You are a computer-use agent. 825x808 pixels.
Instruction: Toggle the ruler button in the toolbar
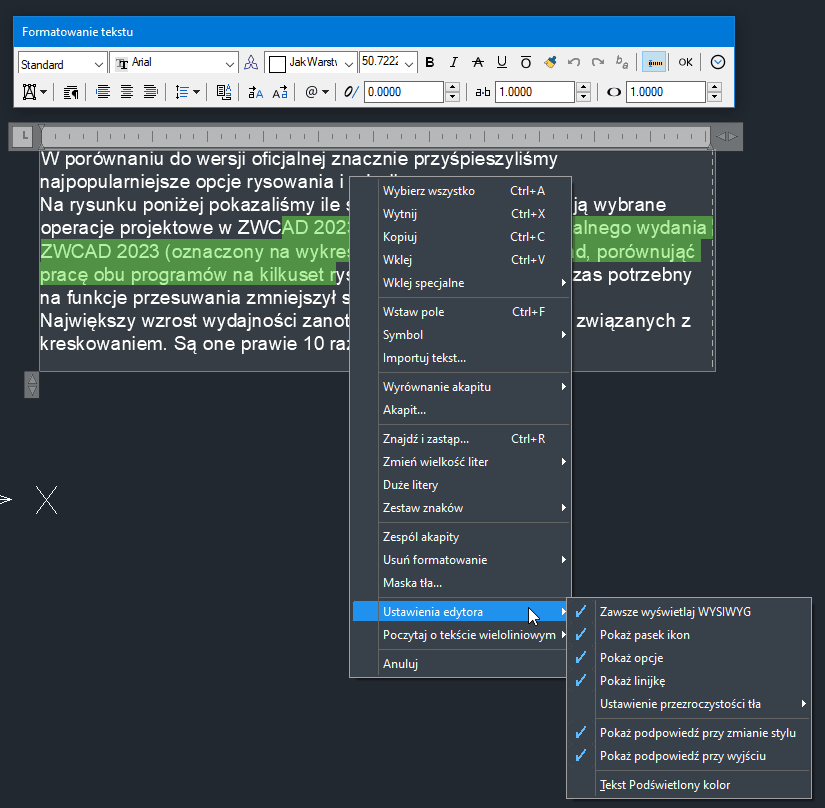(655, 63)
